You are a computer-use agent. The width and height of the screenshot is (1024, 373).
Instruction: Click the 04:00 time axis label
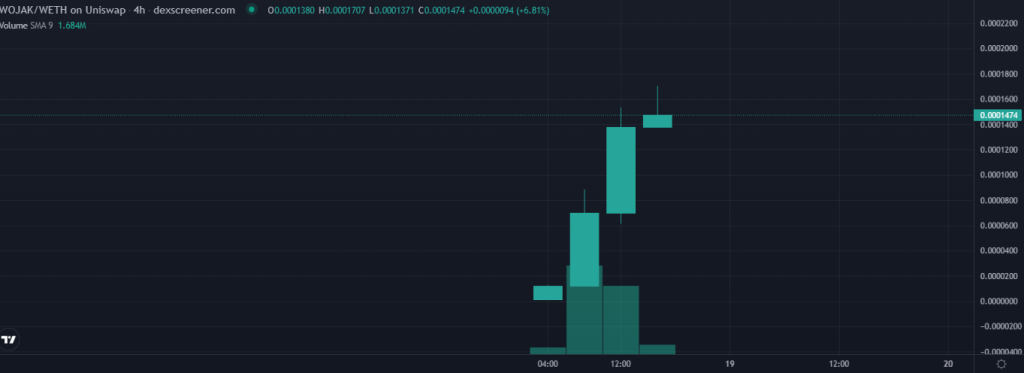coord(547,363)
